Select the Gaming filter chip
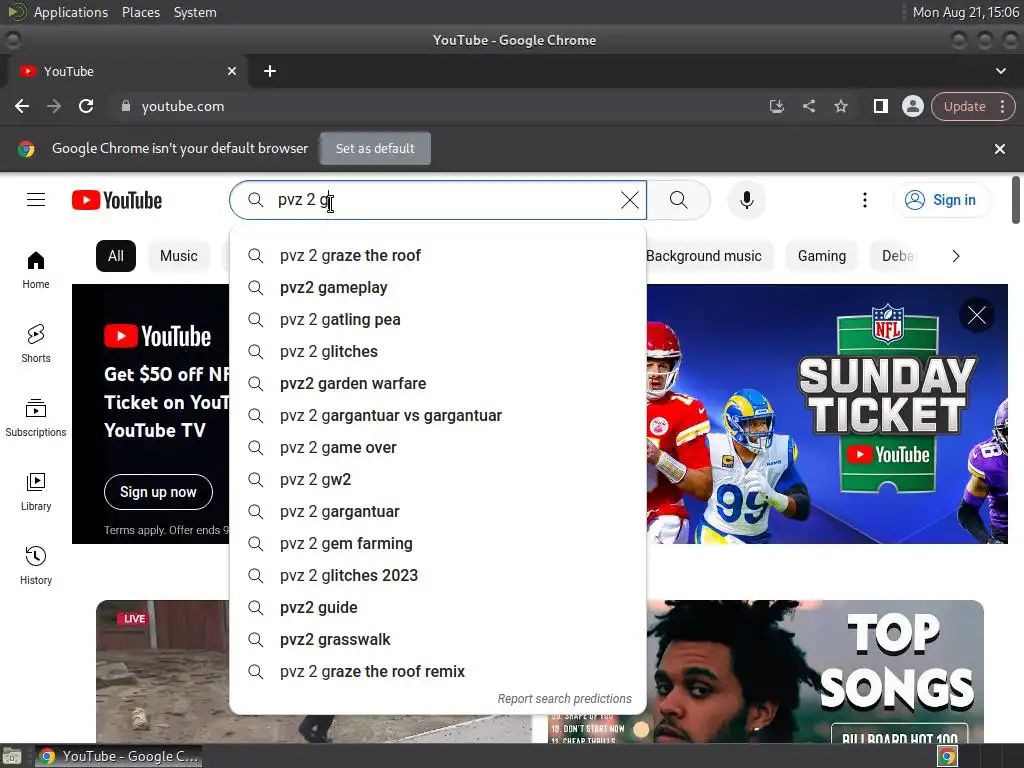The height and width of the screenshot is (768, 1024). tap(822, 256)
